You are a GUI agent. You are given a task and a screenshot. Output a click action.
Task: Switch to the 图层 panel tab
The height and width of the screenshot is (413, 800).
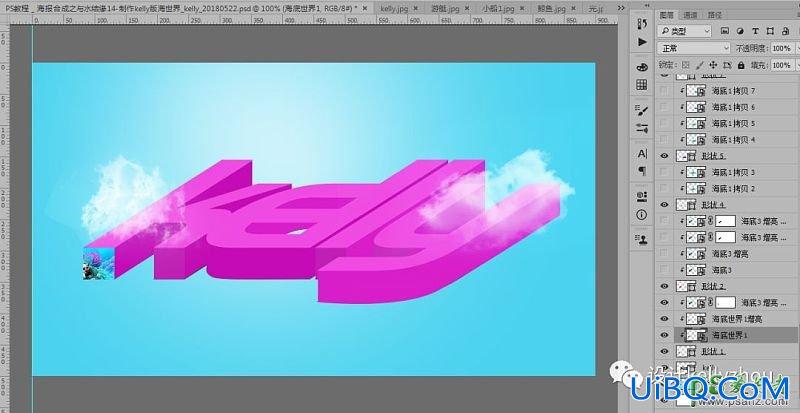pyautogui.click(x=667, y=15)
